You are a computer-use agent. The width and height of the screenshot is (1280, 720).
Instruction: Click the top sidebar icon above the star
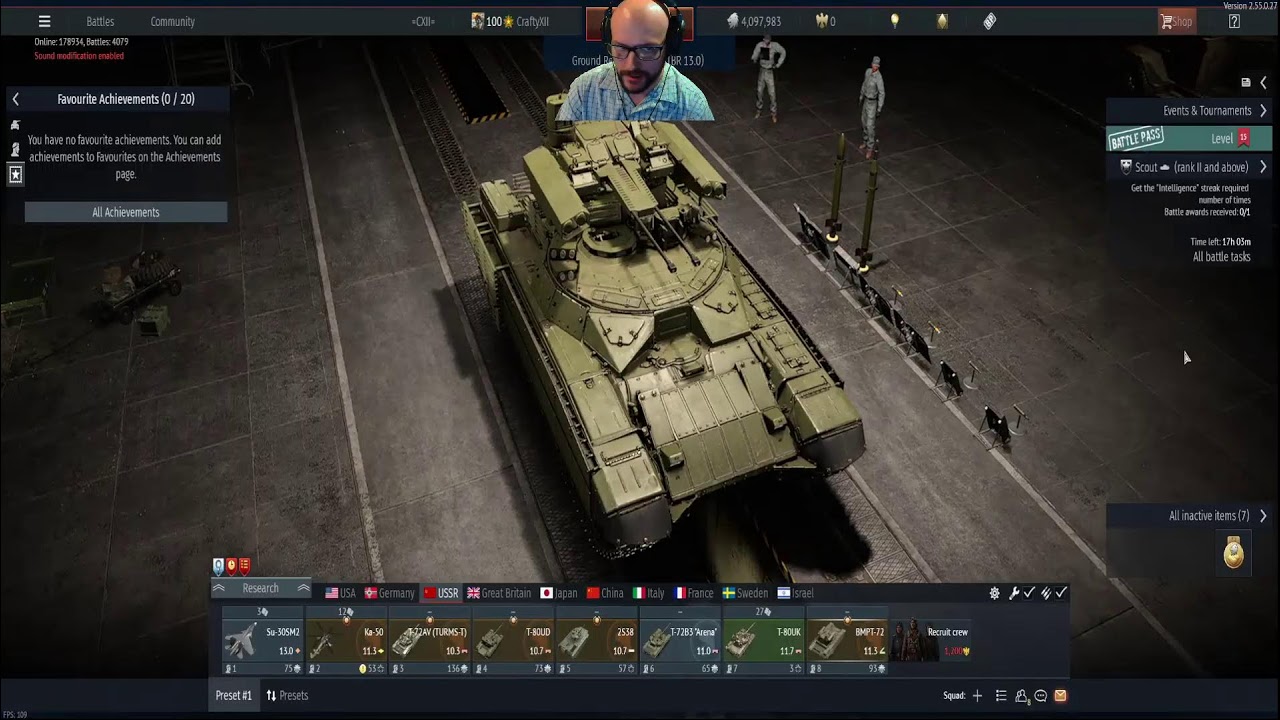(15, 125)
